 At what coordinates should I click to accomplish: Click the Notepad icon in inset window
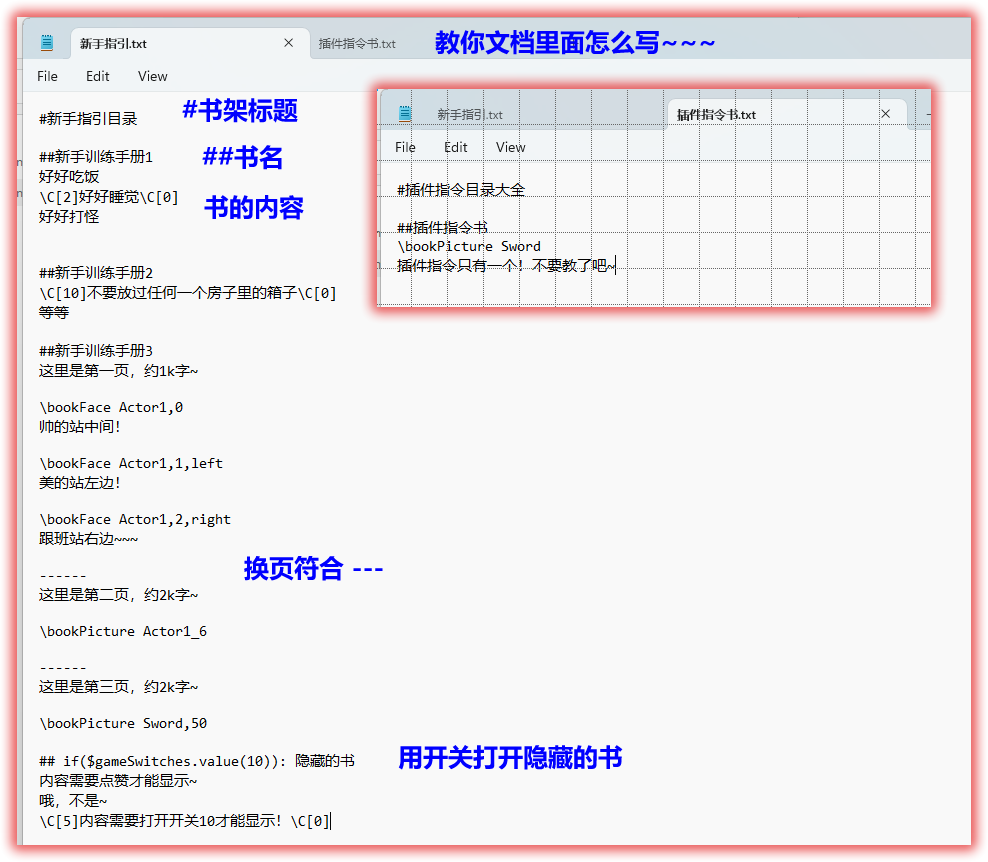pyautogui.click(x=405, y=114)
